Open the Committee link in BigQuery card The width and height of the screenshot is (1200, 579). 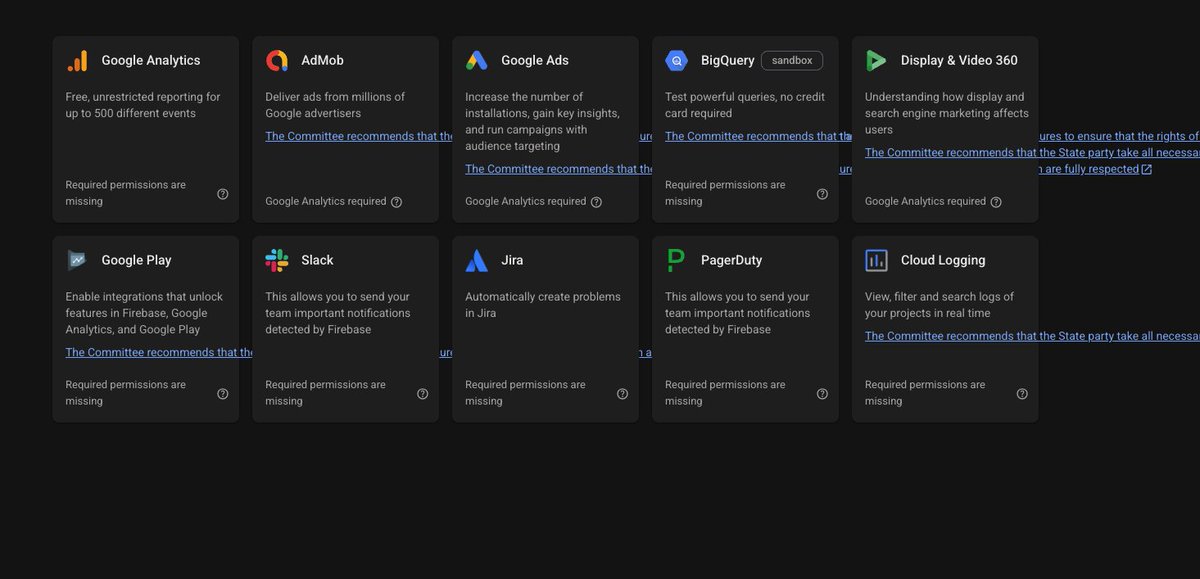[x=760, y=137]
